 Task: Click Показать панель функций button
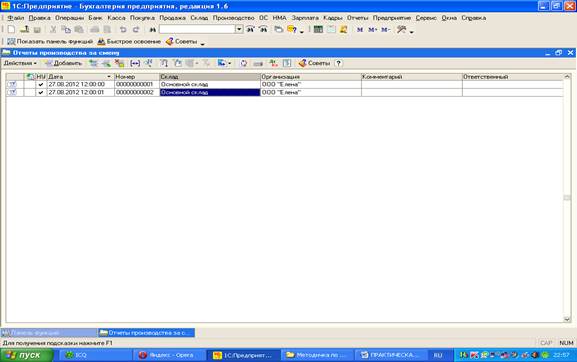[x=50, y=42]
